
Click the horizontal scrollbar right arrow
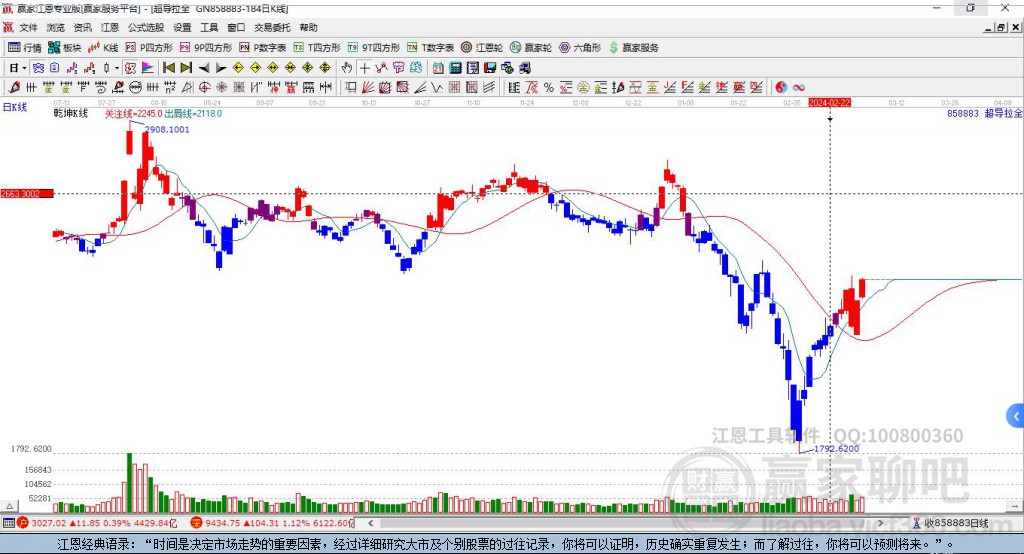[x=880, y=523]
